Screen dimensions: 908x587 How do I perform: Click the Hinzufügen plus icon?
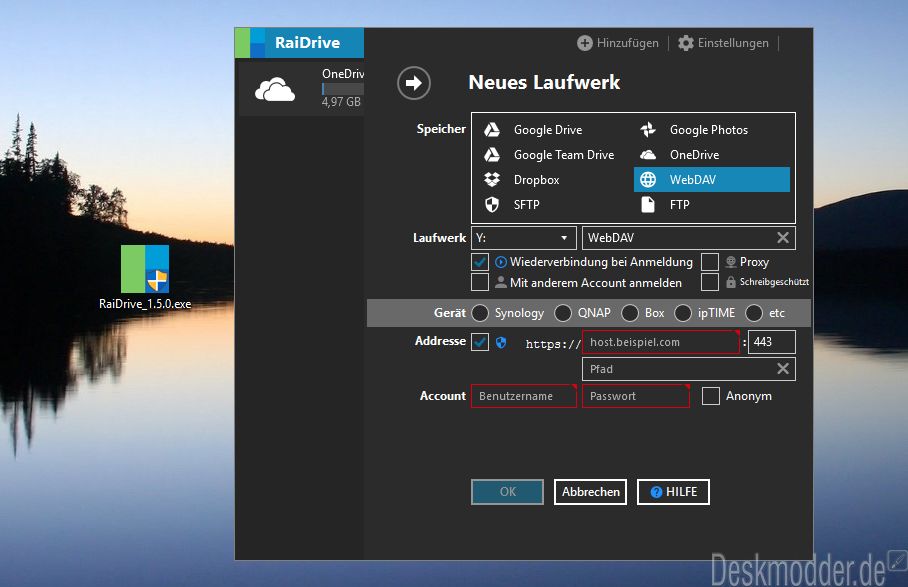(x=585, y=43)
